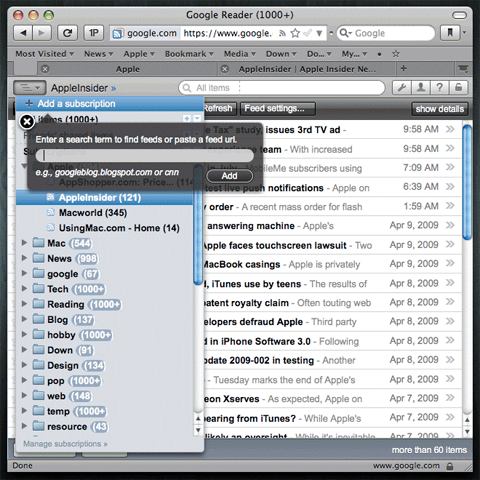Open the News bookmarks menu
The height and width of the screenshot is (480, 480).
click(98, 54)
